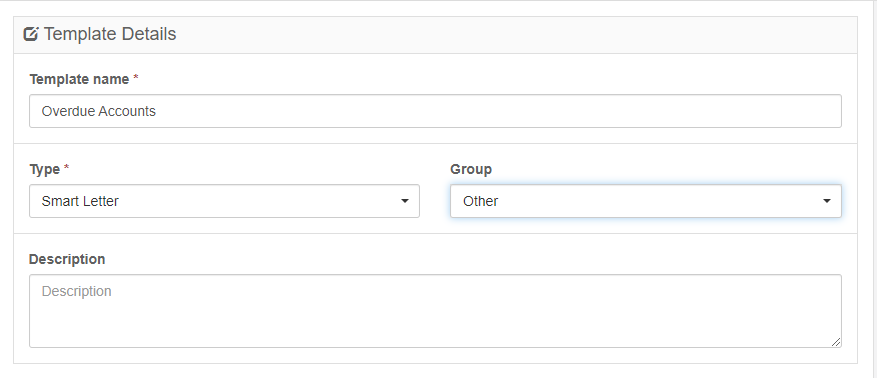877x378 pixels.
Task: Click the Description field label
Action: click(x=67, y=259)
